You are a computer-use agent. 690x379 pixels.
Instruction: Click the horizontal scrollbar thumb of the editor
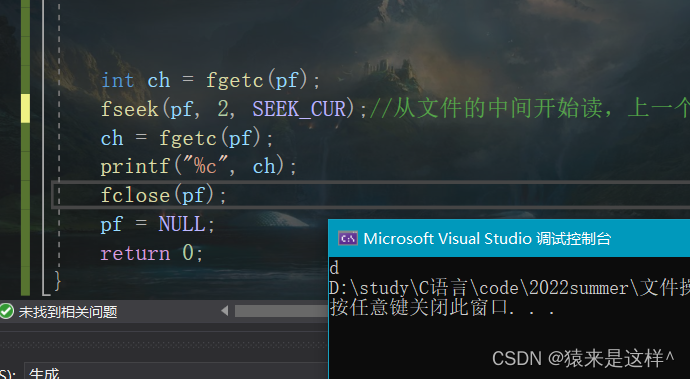click(x=281, y=311)
